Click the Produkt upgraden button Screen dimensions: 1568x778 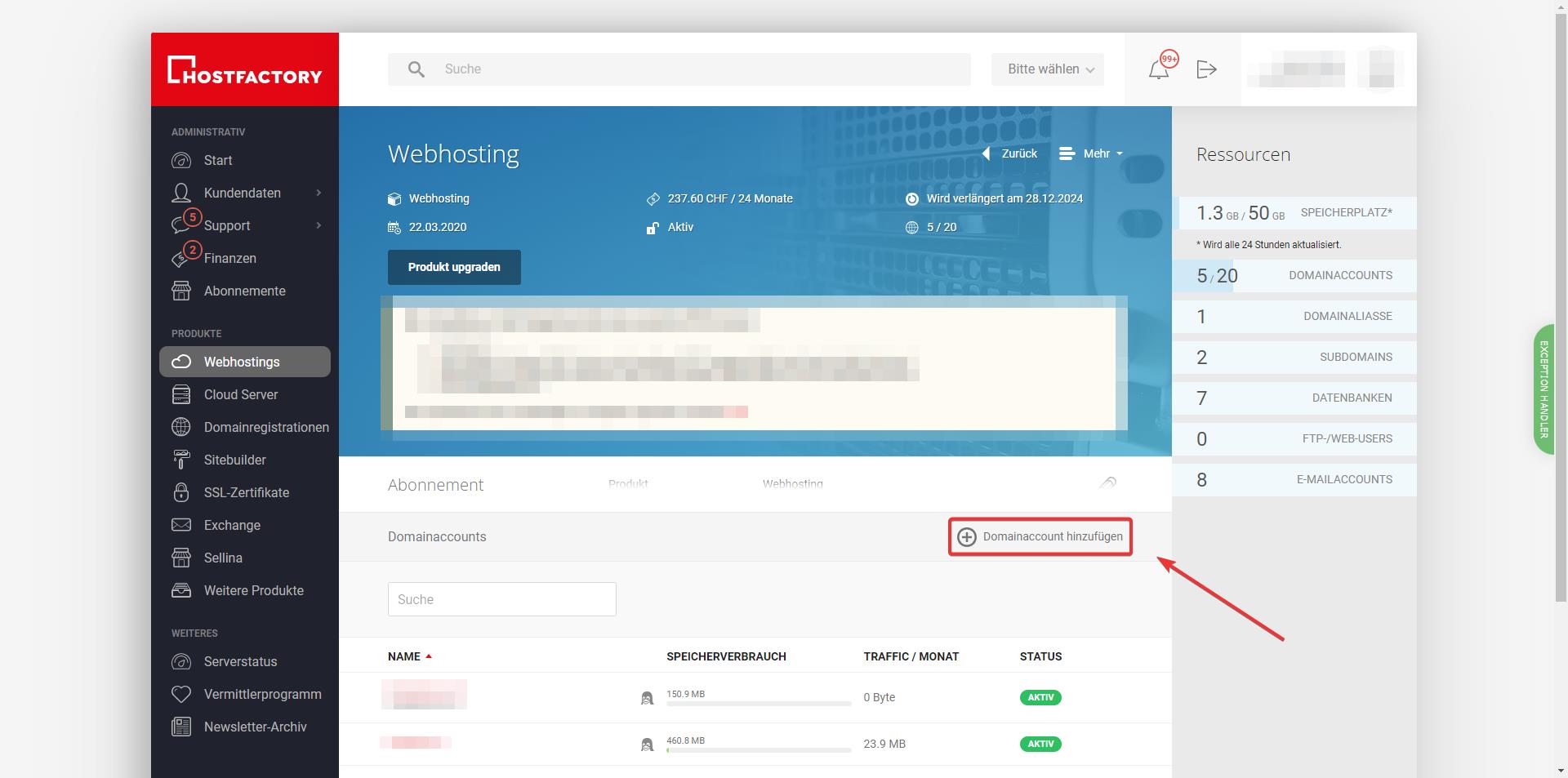click(454, 267)
